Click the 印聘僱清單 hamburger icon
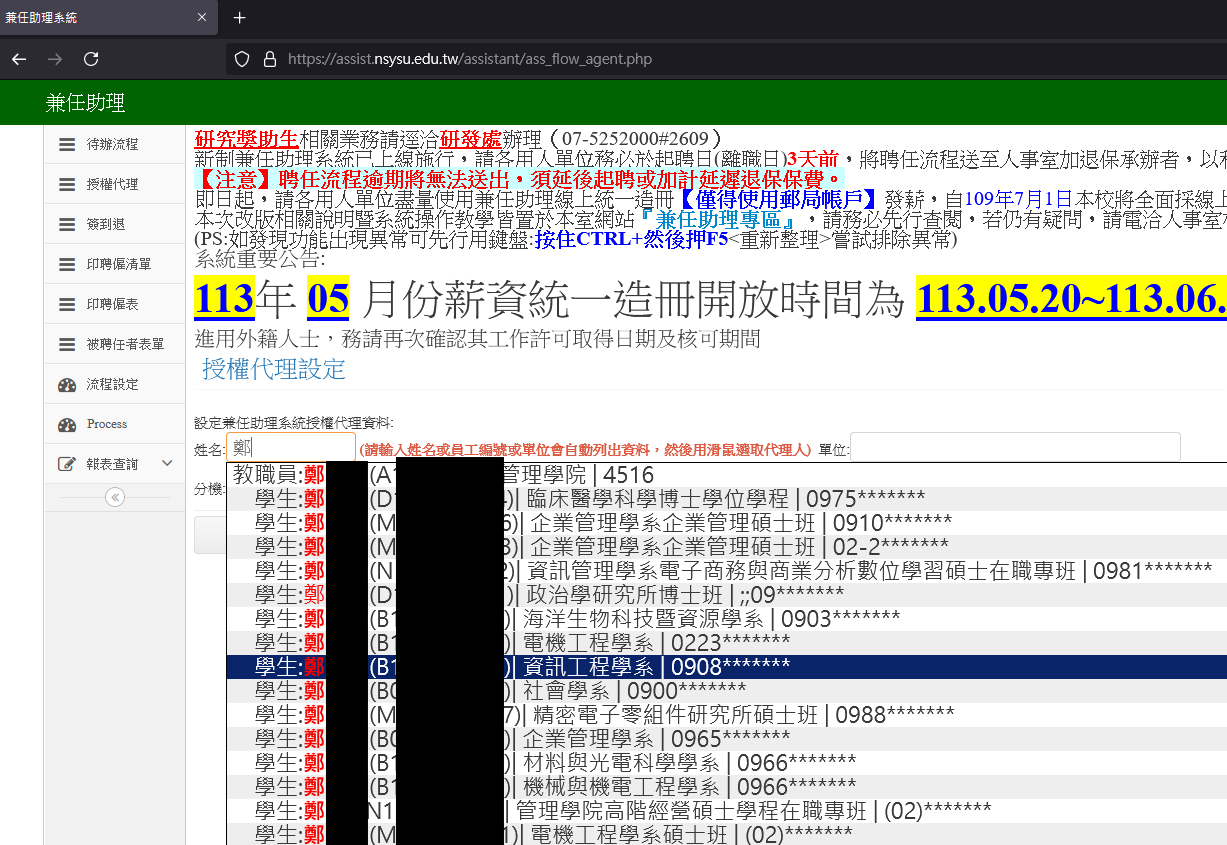1227x845 pixels. click(67, 264)
